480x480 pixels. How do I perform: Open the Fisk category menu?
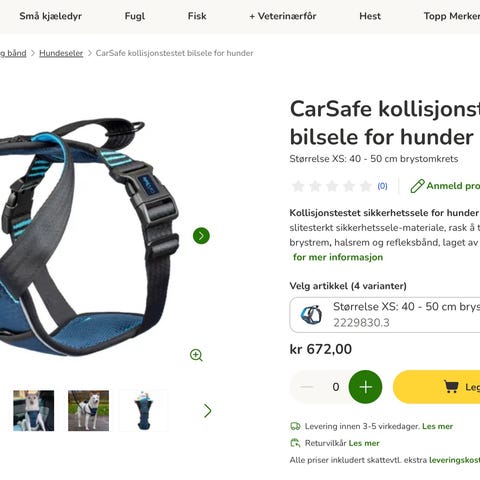coord(197,16)
